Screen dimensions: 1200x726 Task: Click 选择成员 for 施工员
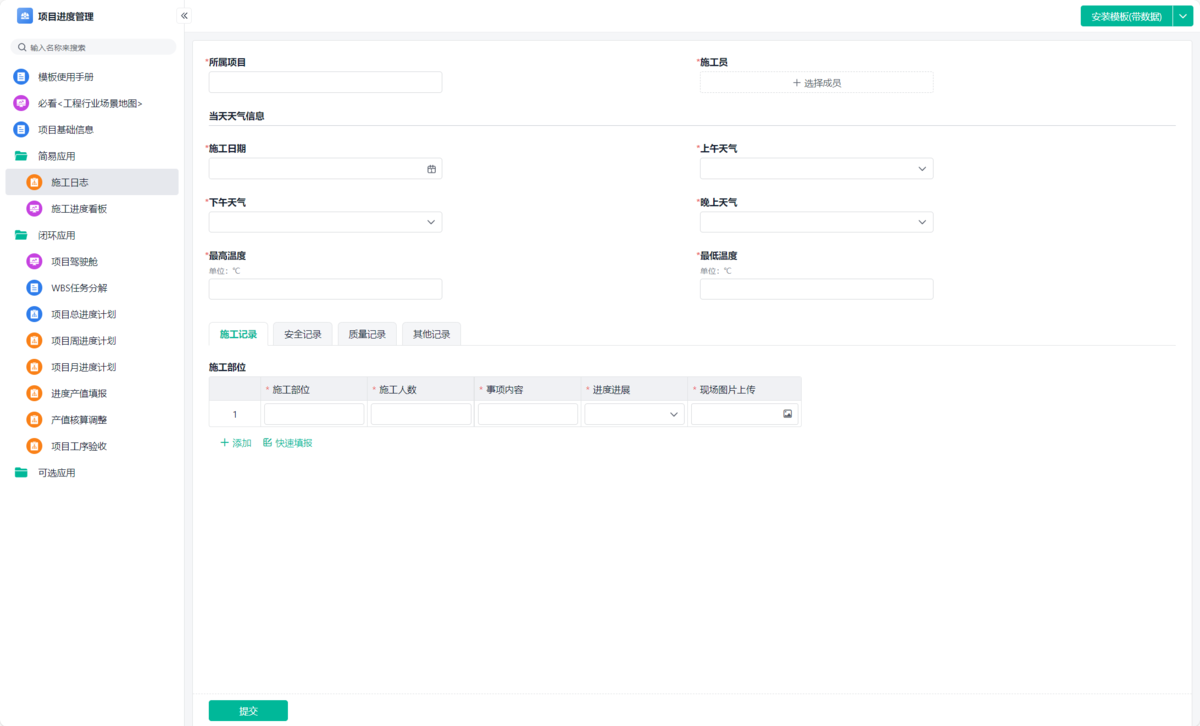point(816,82)
